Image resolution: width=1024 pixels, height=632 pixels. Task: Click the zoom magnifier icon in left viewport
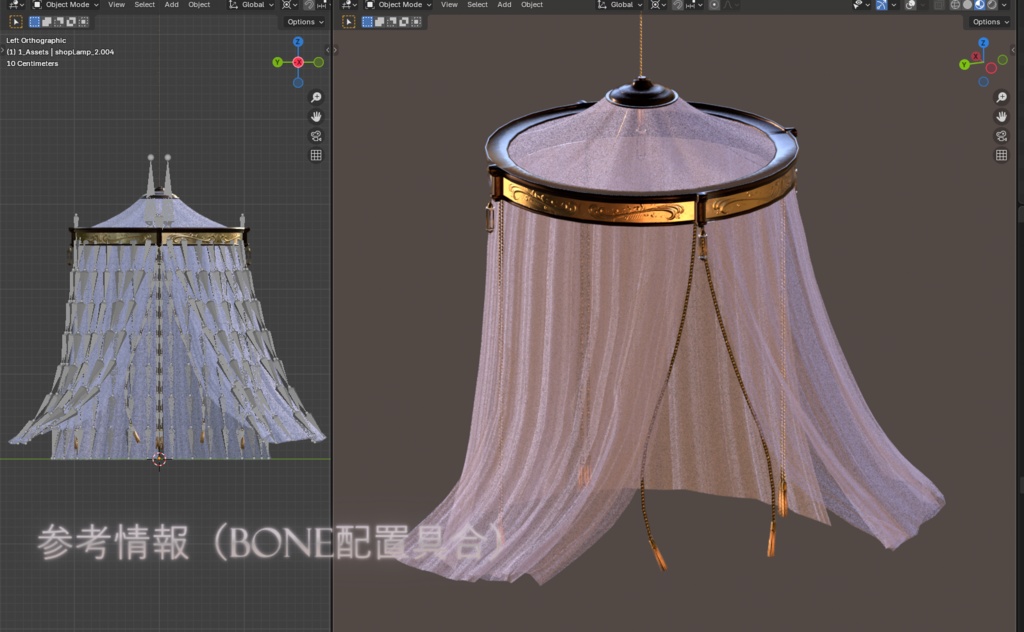point(316,97)
